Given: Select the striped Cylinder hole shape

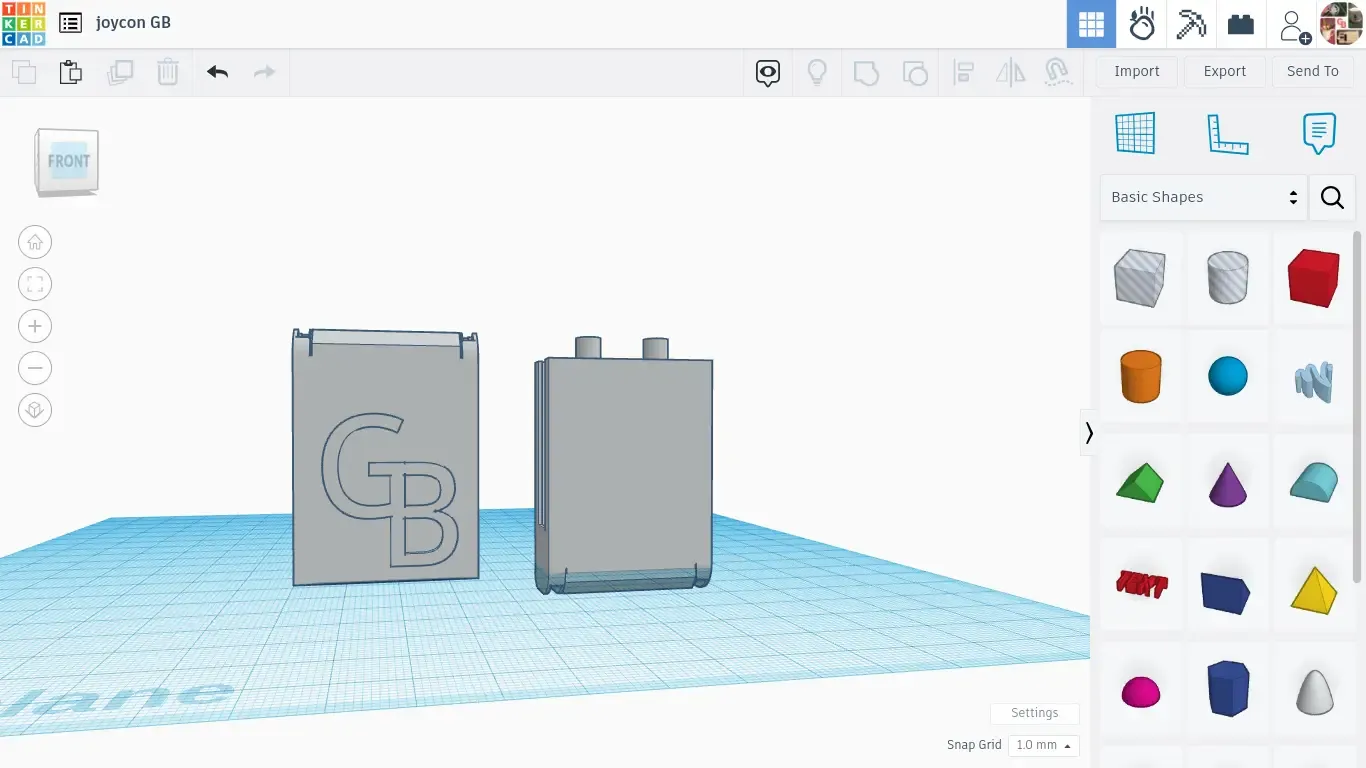Looking at the screenshot, I should (x=1227, y=278).
